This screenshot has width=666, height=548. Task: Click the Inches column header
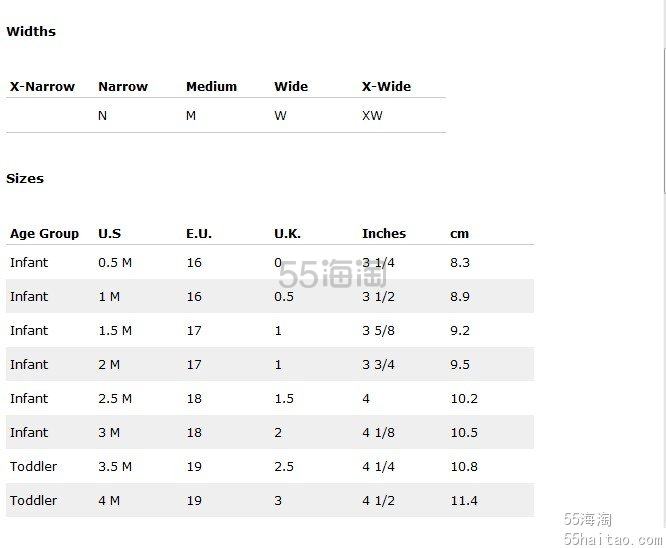384,234
